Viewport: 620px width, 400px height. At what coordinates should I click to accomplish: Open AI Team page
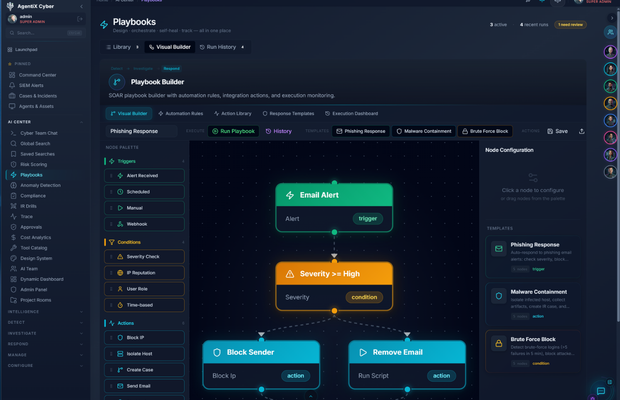[29, 269]
